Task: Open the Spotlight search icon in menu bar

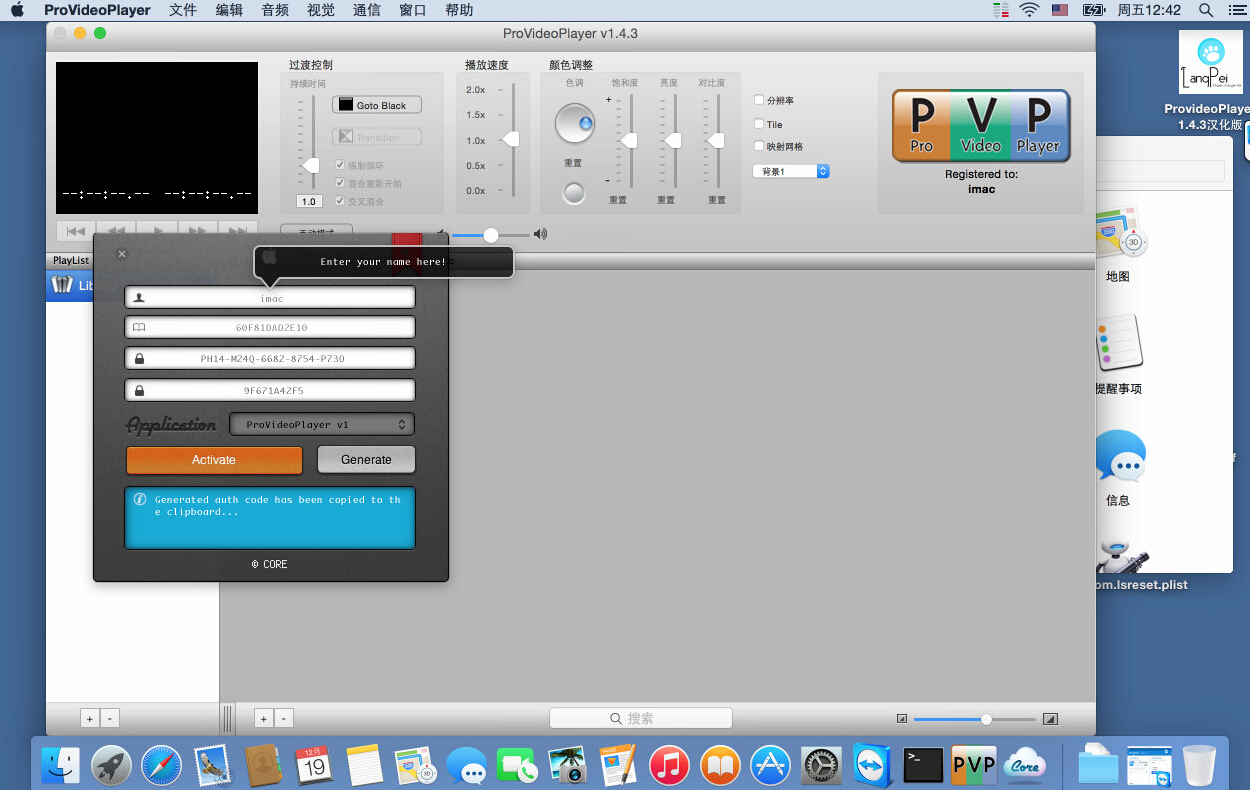Action: (1206, 10)
